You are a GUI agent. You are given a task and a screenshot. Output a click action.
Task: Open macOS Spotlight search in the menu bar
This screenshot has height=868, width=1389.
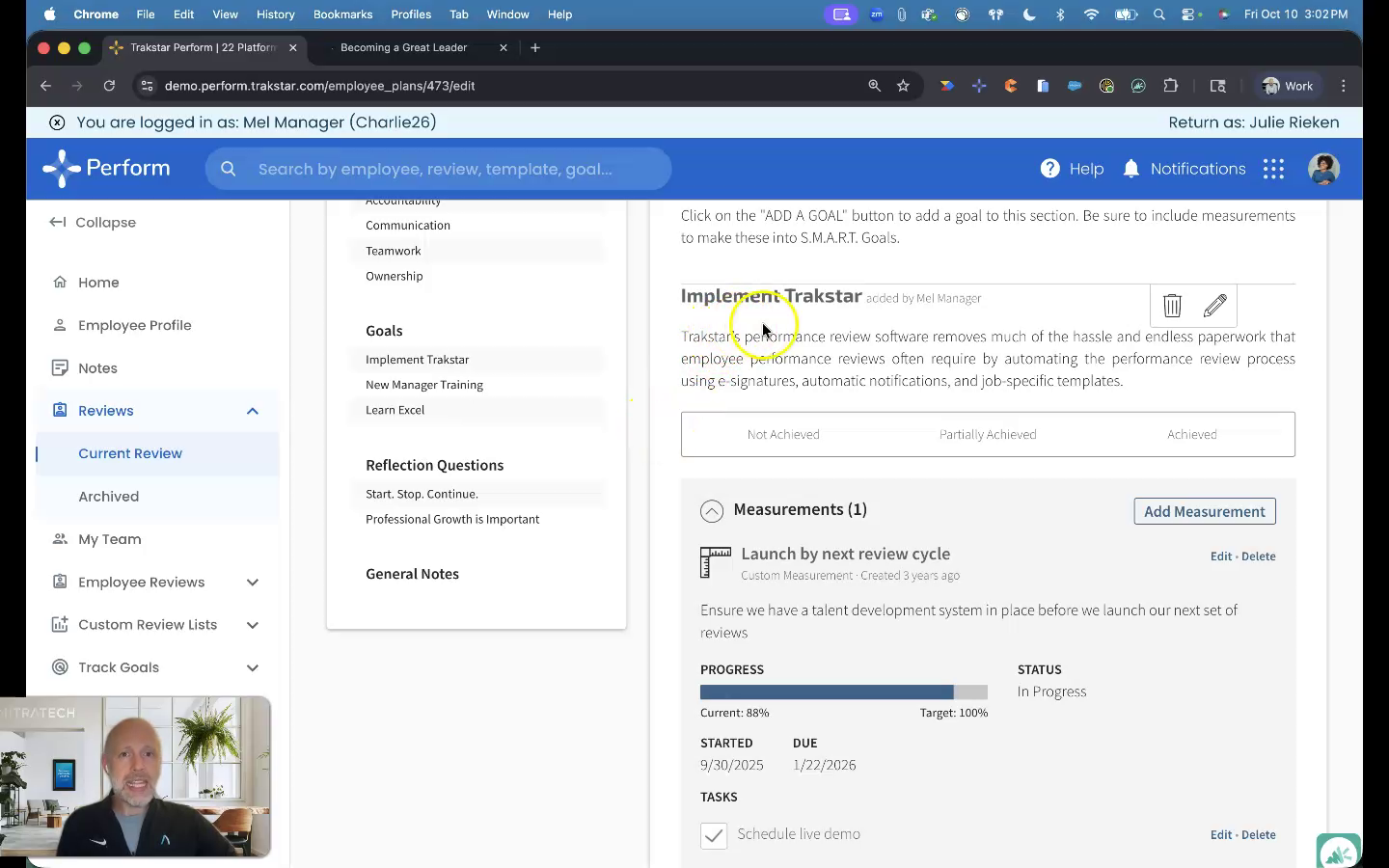(x=1159, y=14)
